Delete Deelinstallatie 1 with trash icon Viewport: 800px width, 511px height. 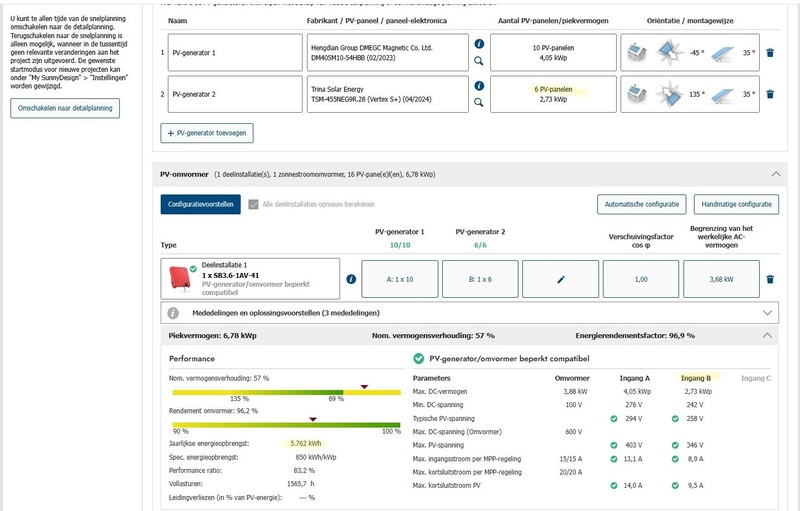pyautogui.click(x=770, y=279)
